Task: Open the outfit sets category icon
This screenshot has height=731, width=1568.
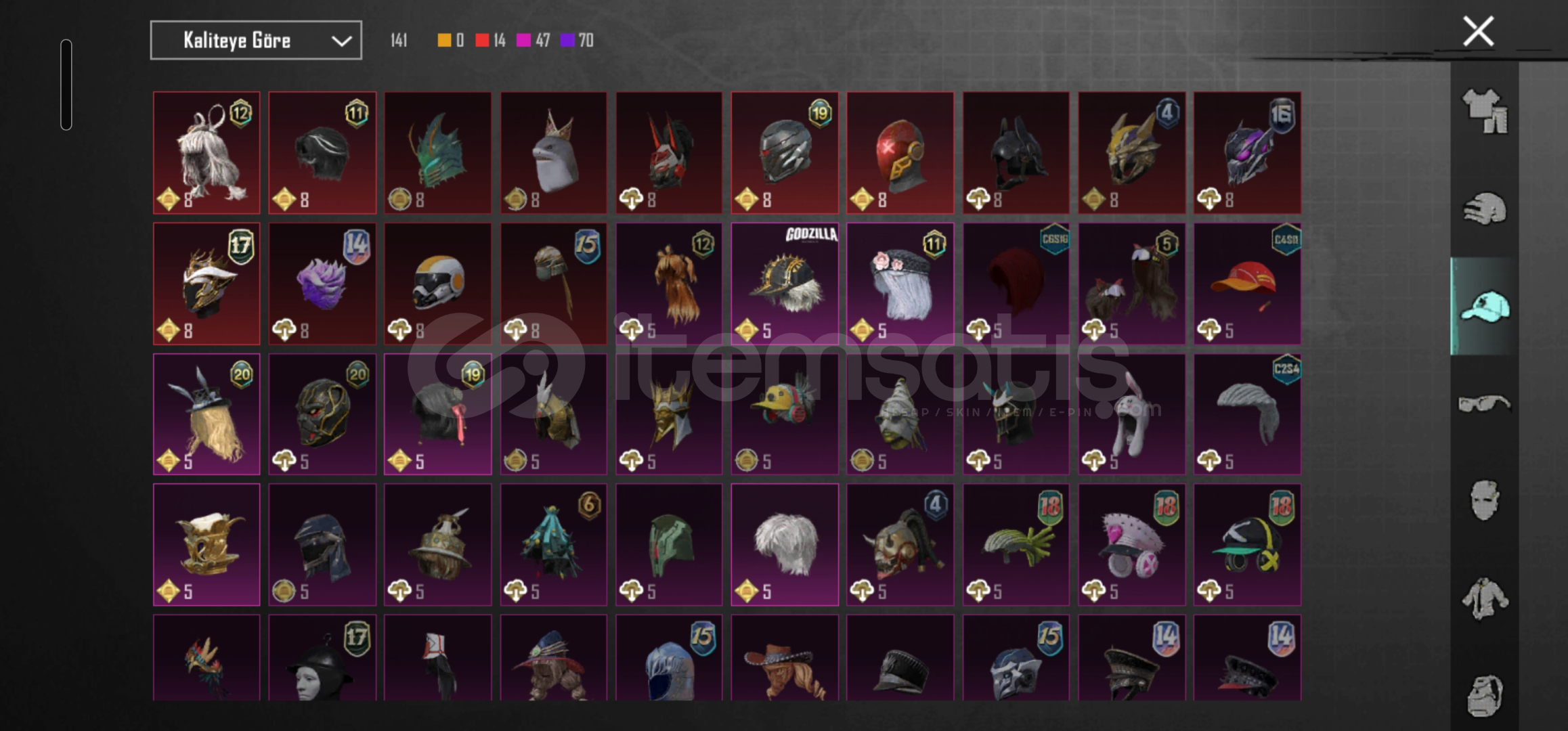Action: (x=1484, y=111)
